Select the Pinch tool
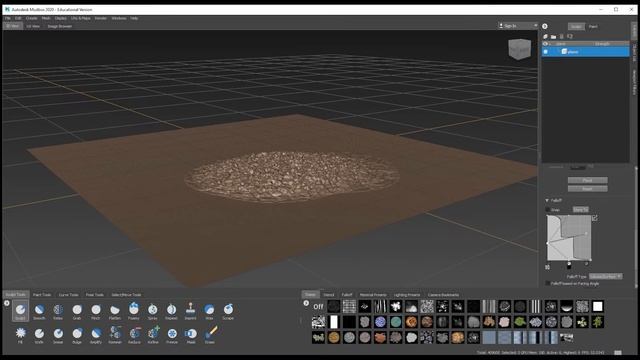Viewport: 640px width, 360px height. point(96,311)
